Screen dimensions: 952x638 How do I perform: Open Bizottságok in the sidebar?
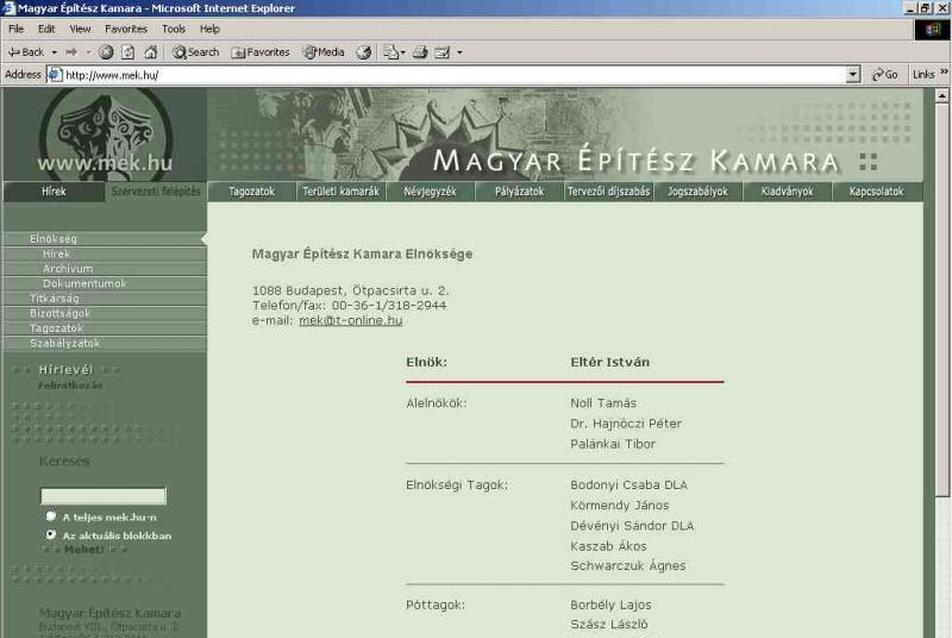[104, 313]
